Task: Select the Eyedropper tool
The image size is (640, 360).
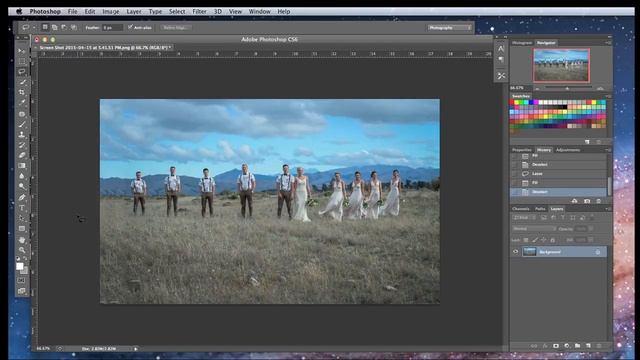Action: tap(22, 103)
